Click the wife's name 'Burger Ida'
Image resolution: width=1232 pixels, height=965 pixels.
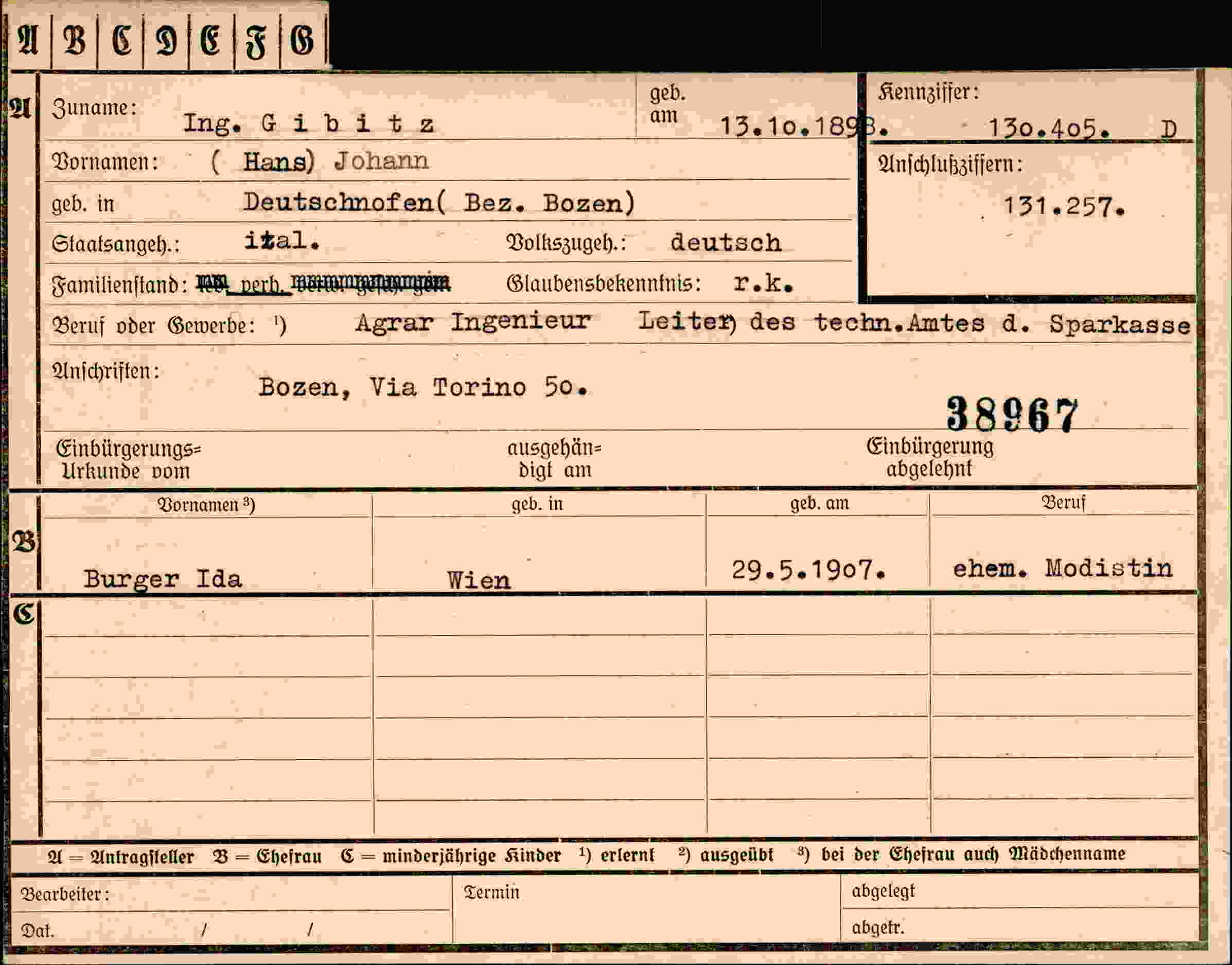pos(163,579)
